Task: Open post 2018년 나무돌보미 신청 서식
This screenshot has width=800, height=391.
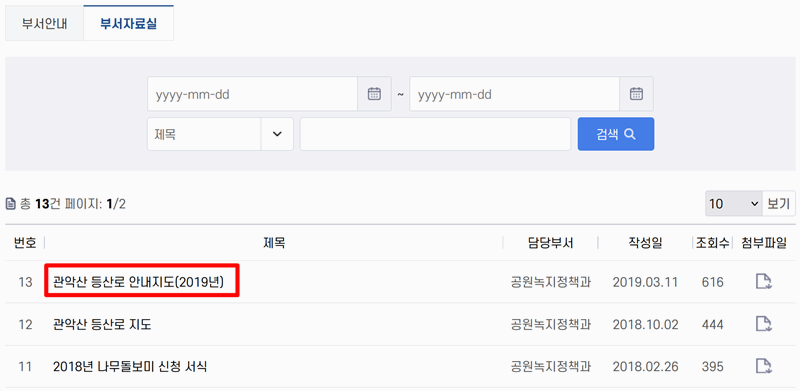Action: [x=130, y=366]
